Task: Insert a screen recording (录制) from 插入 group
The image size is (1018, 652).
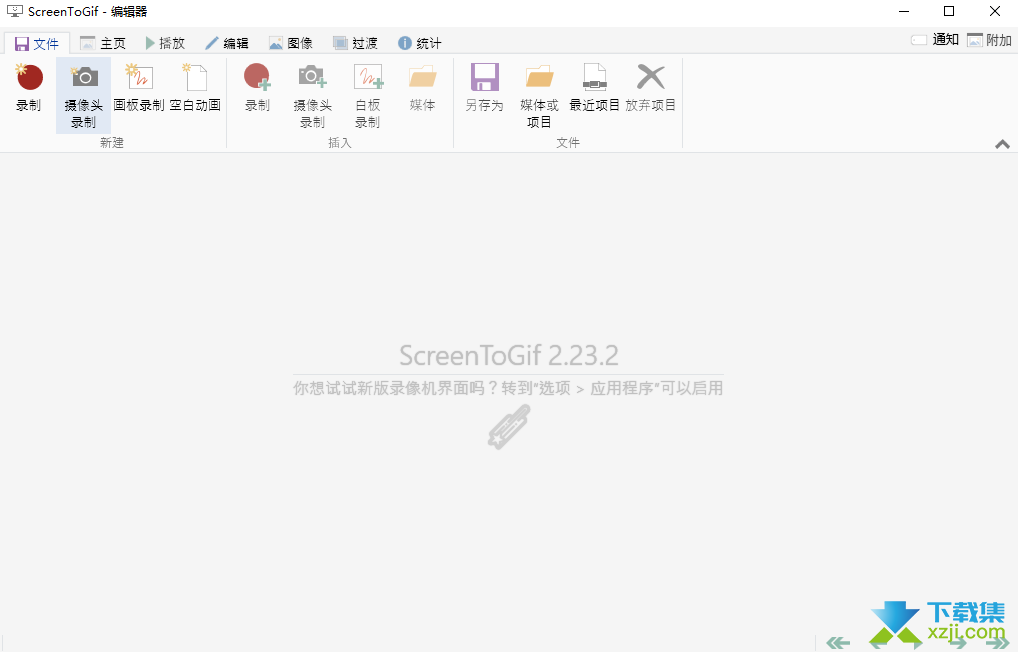Action: pos(257,88)
